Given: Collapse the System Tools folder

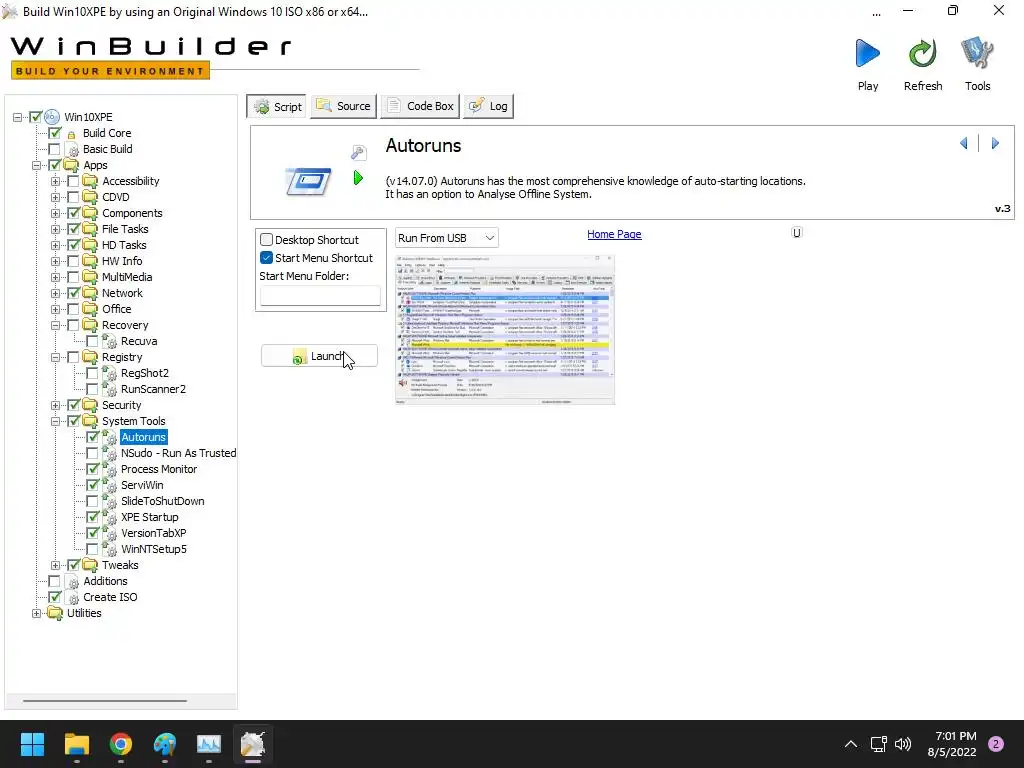Looking at the screenshot, I should [55, 421].
